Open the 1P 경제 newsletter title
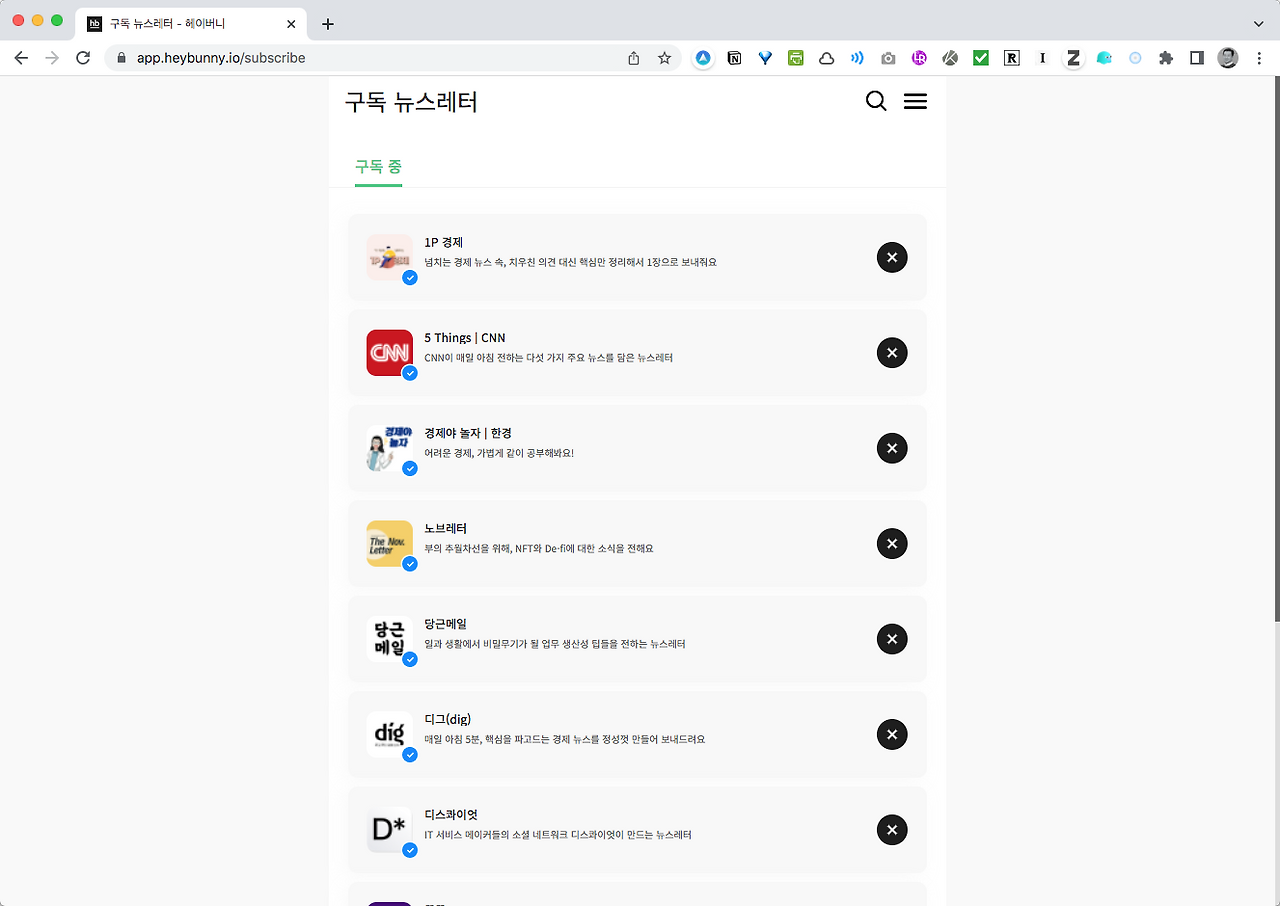This screenshot has width=1280, height=906. (443, 242)
